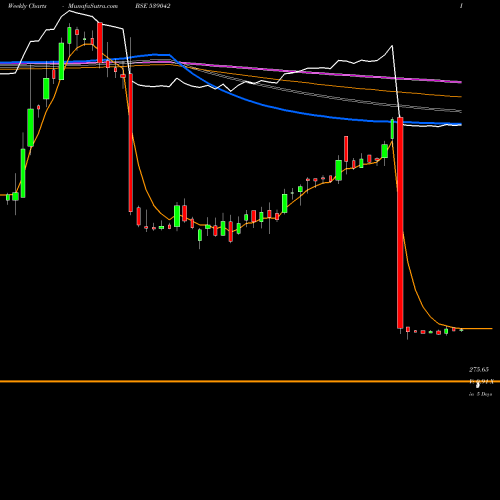The height and width of the screenshot is (500, 500).
Task: Click the tall red candle at far right
Action: coord(400,223)
